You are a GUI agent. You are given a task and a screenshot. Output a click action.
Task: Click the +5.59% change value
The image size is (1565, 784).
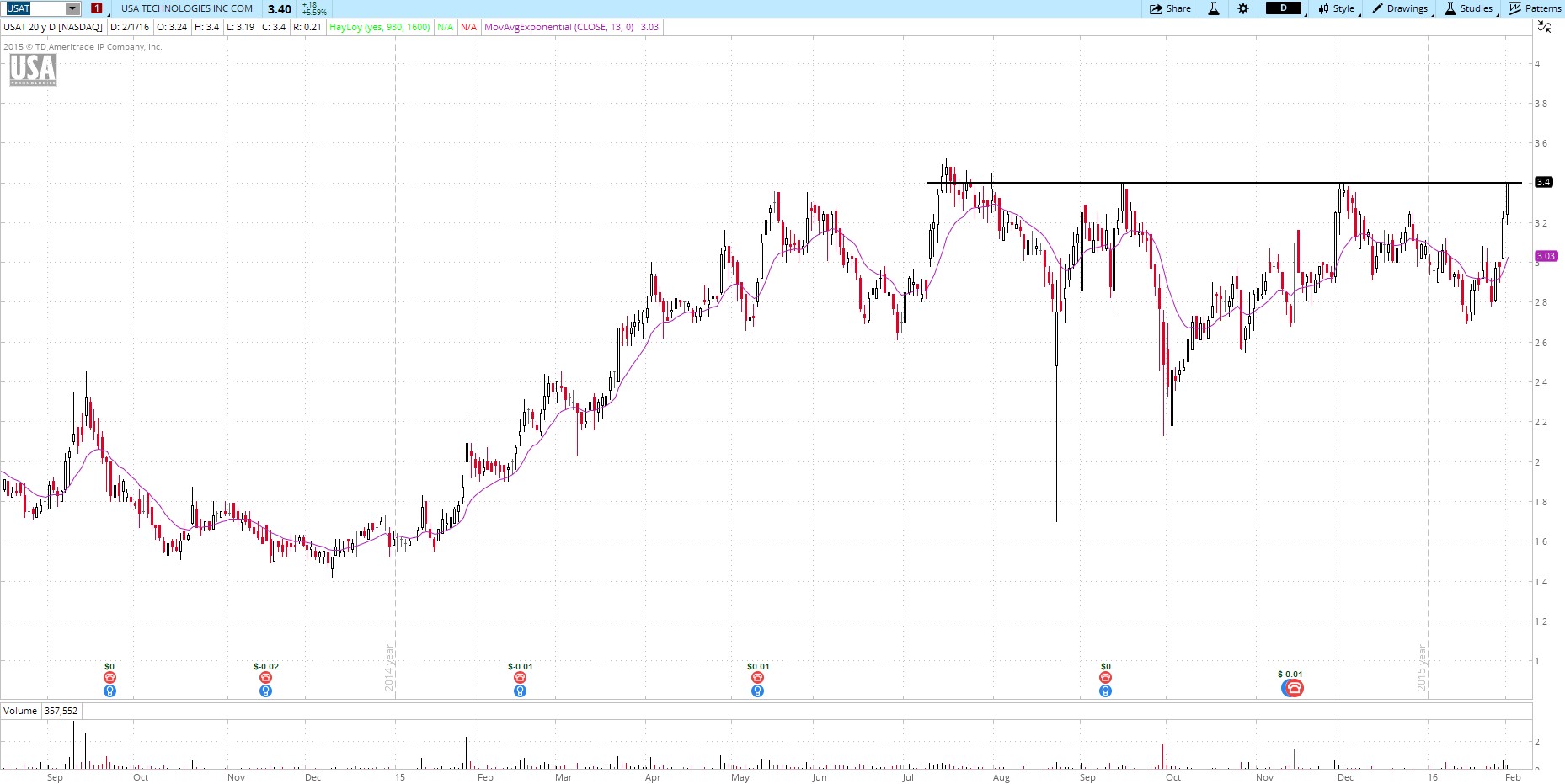pyautogui.click(x=315, y=13)
